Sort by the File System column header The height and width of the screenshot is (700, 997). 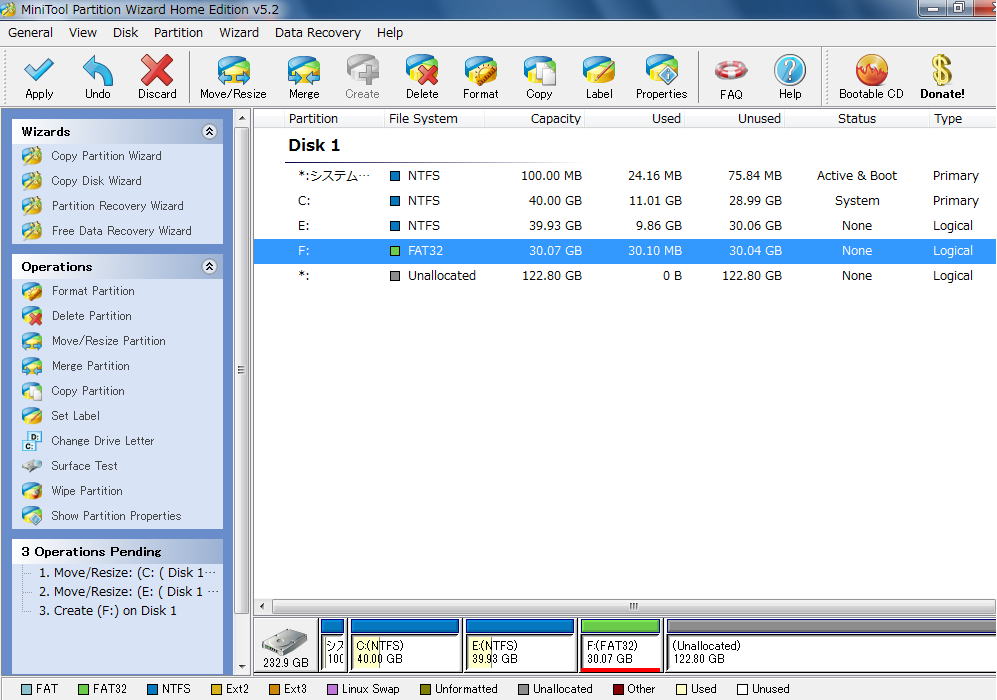click(434, 119)
